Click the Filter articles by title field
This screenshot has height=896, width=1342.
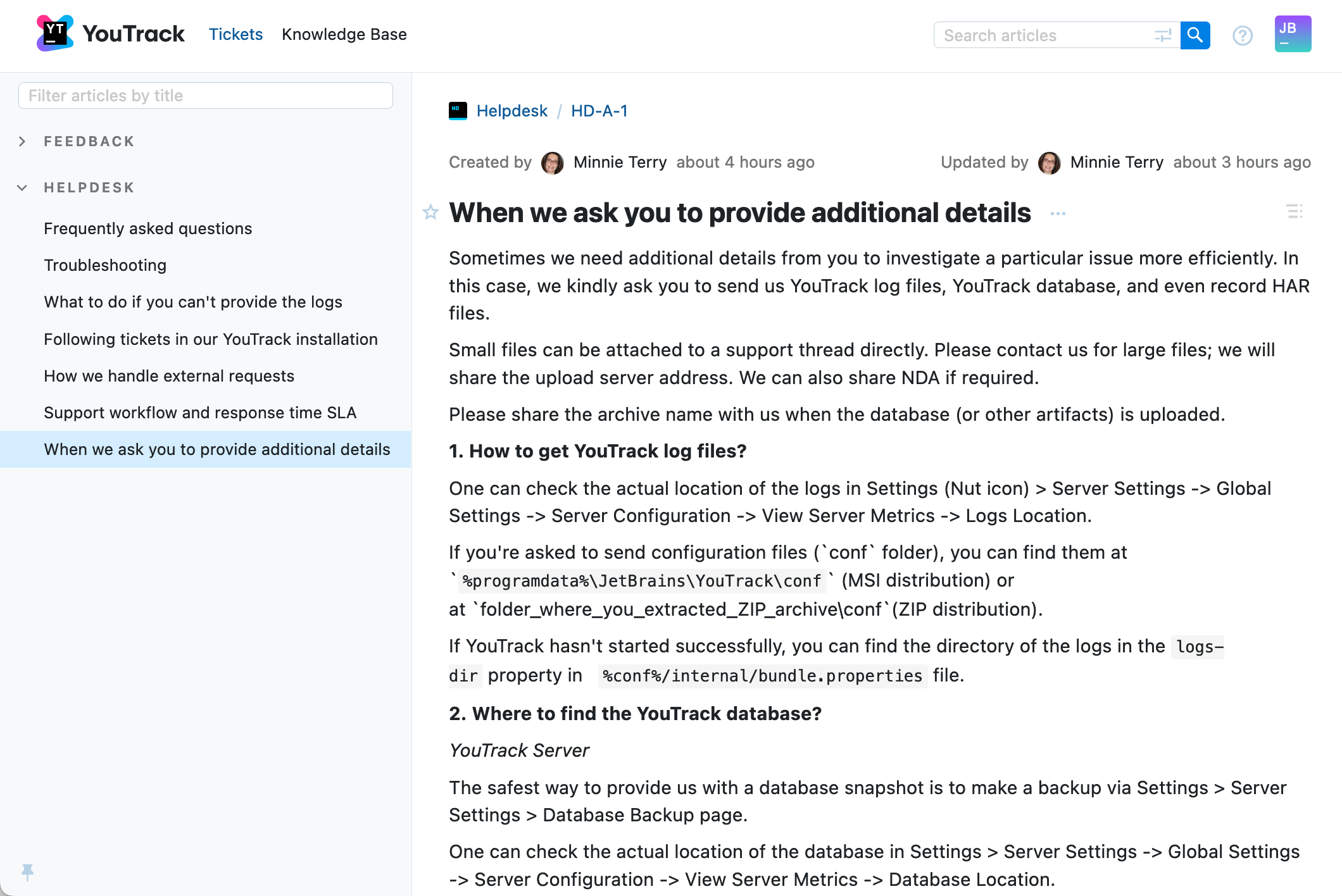pos(205,96)
